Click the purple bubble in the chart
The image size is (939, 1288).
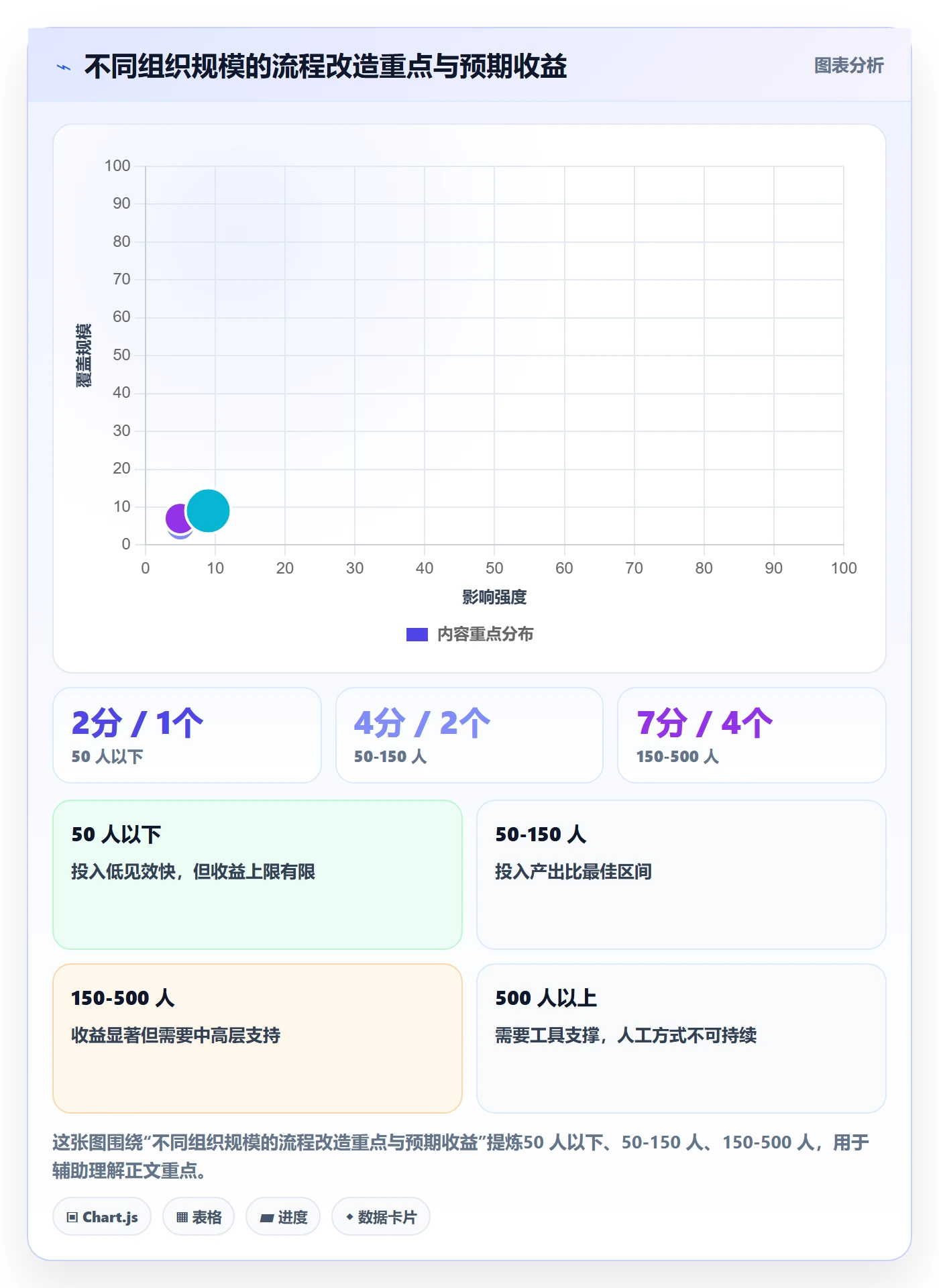click(x=177, y=518)
